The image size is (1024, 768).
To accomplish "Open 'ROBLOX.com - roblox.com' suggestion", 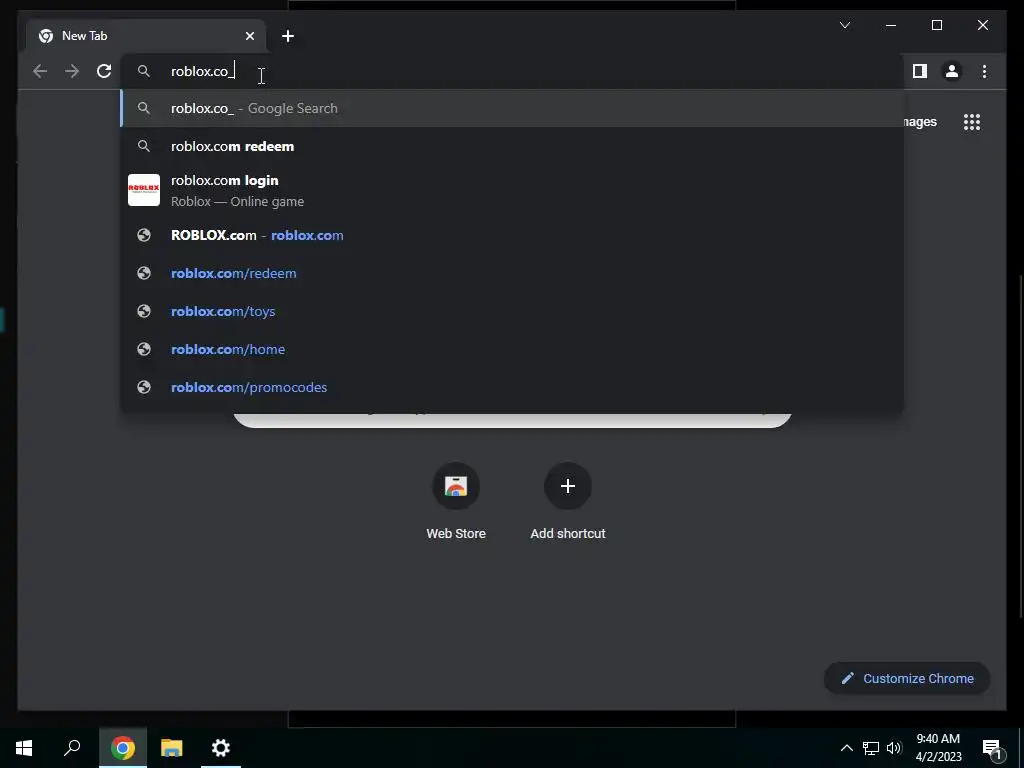I will [x=512, y=235].
